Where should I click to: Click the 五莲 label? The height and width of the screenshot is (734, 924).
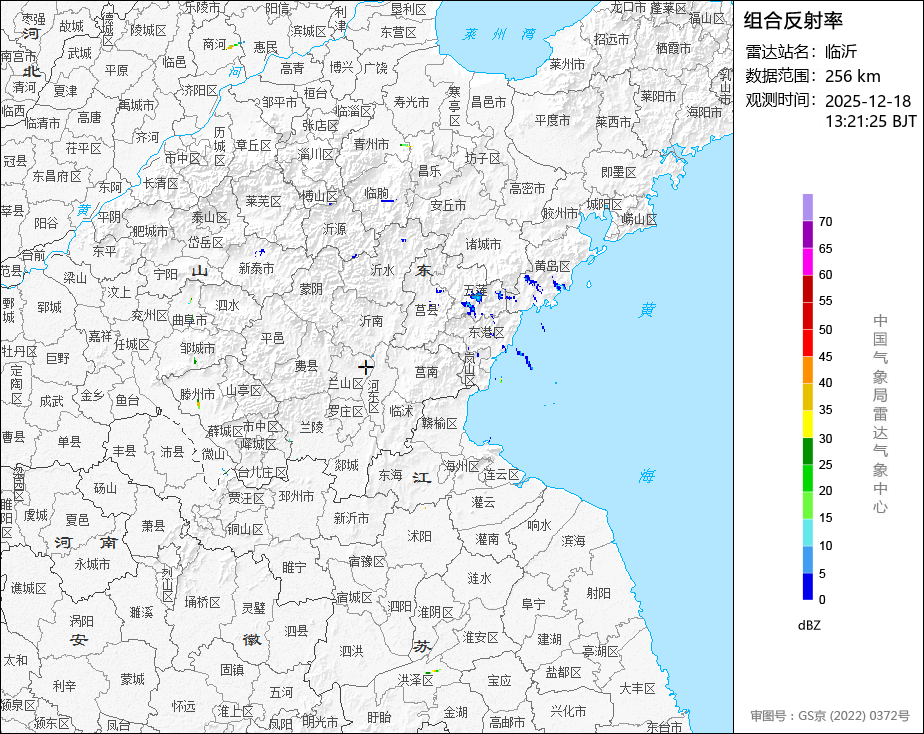pyautogui.click(x=475, y=290)
